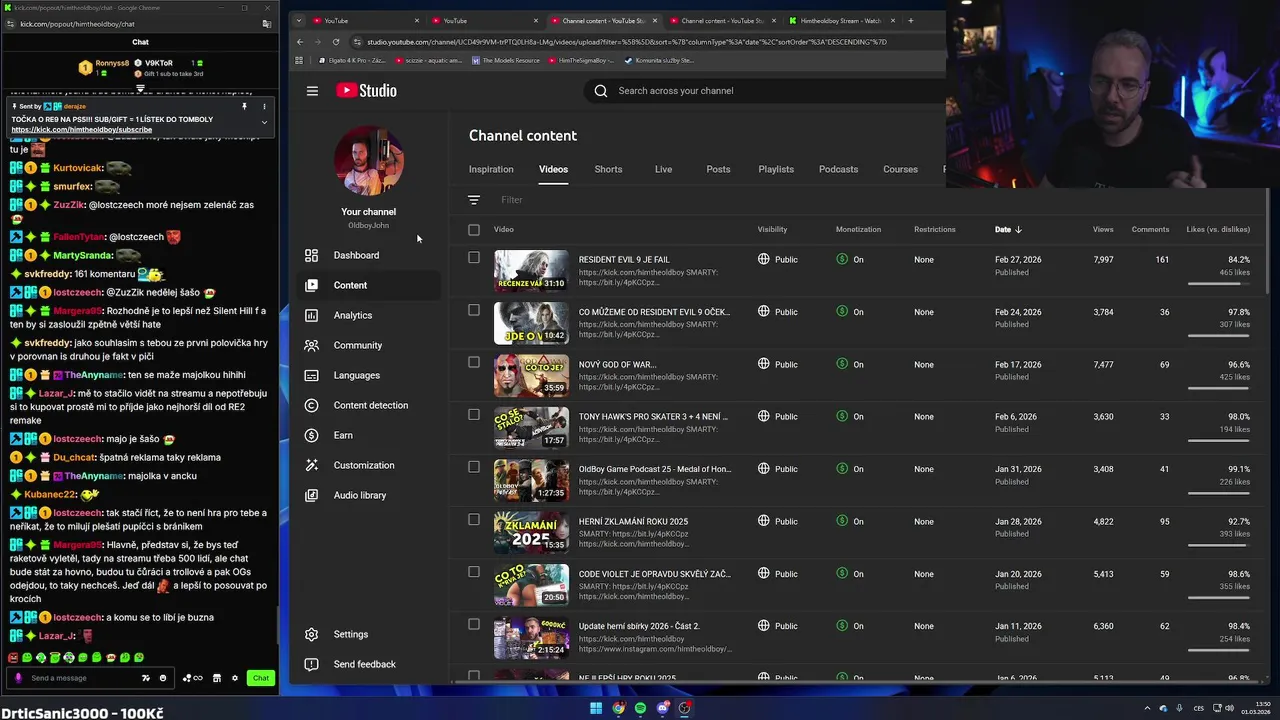
Task: Select the Himtheoldboy Stream browser tab
Action: tap(840, 20)
